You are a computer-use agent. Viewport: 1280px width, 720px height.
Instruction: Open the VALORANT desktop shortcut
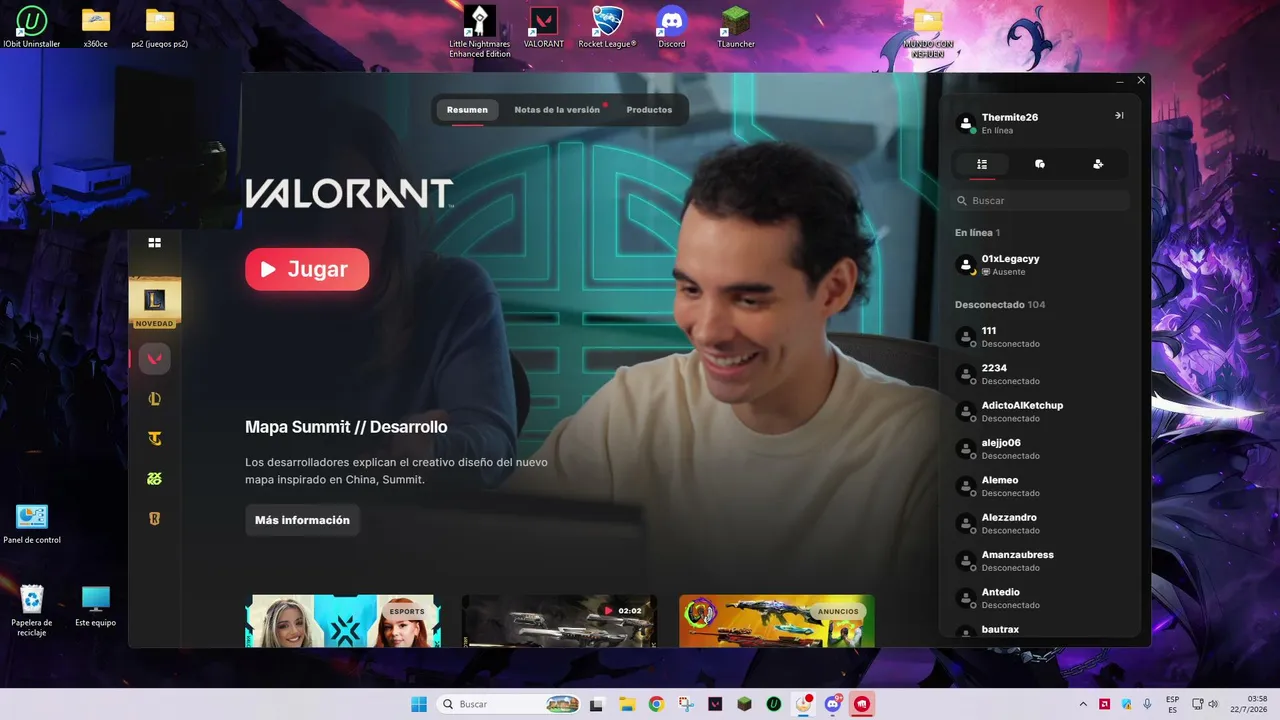[x=544, y=27]
